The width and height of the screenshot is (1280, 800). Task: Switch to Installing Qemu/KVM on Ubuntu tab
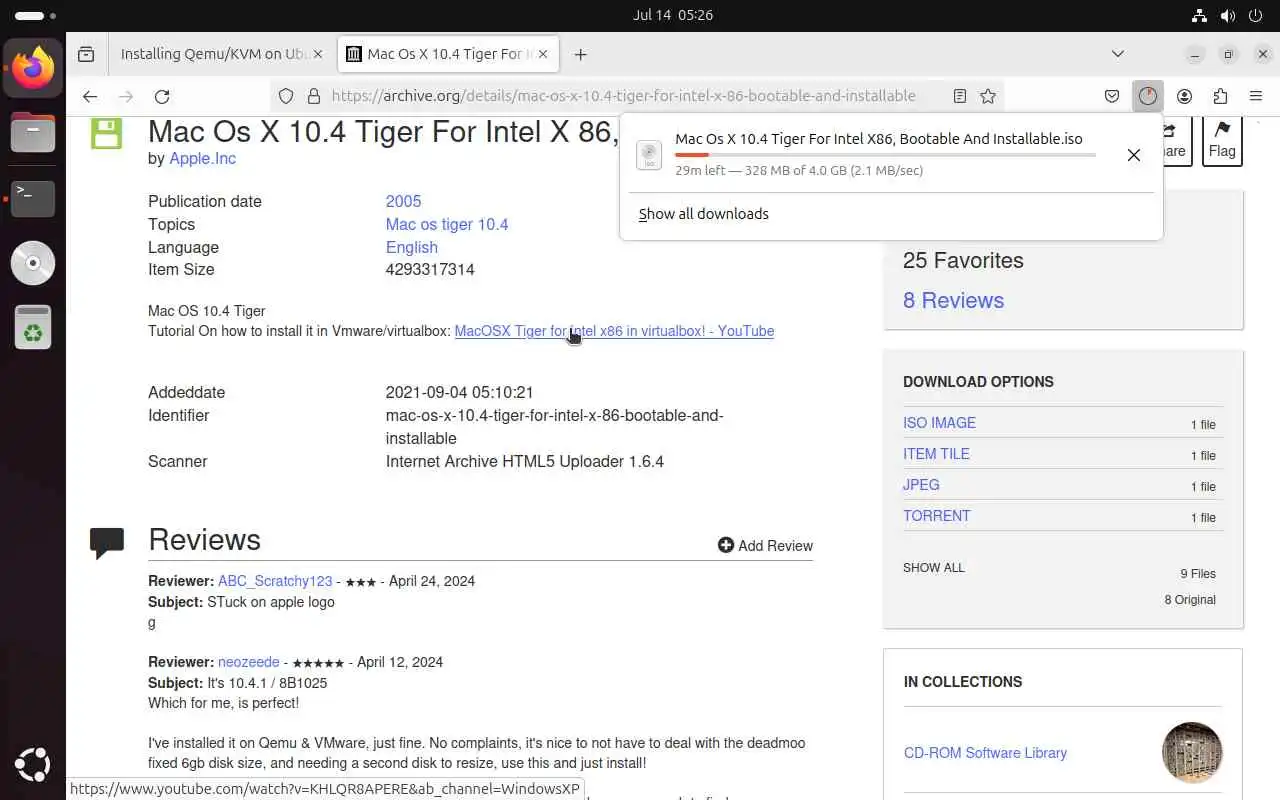pyautogui.click(x=215, y=54)
